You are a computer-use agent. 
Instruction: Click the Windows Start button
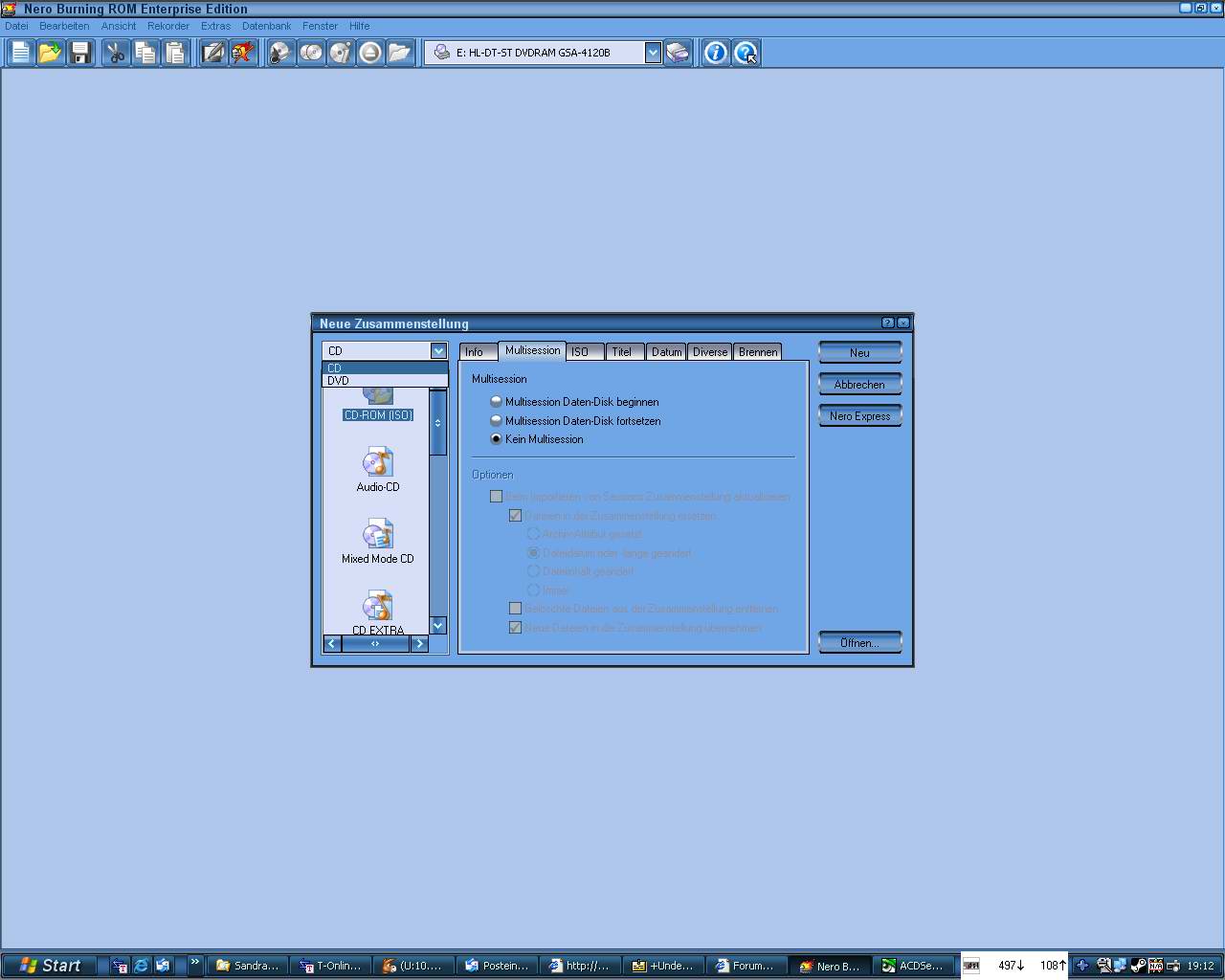coord(50,966)
